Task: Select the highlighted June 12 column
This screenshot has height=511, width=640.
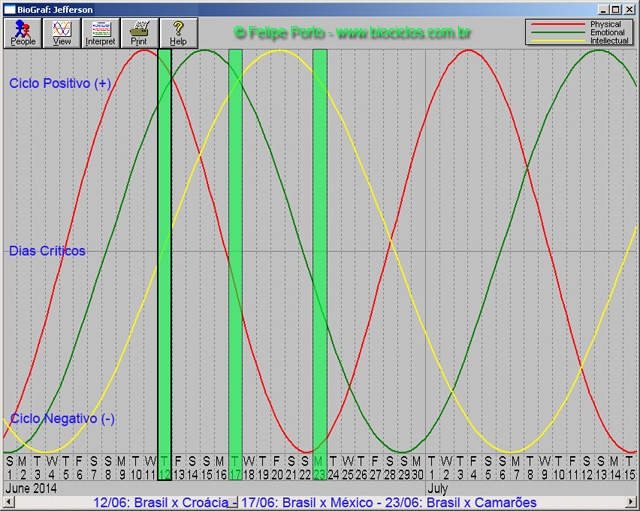Action: 164,264
